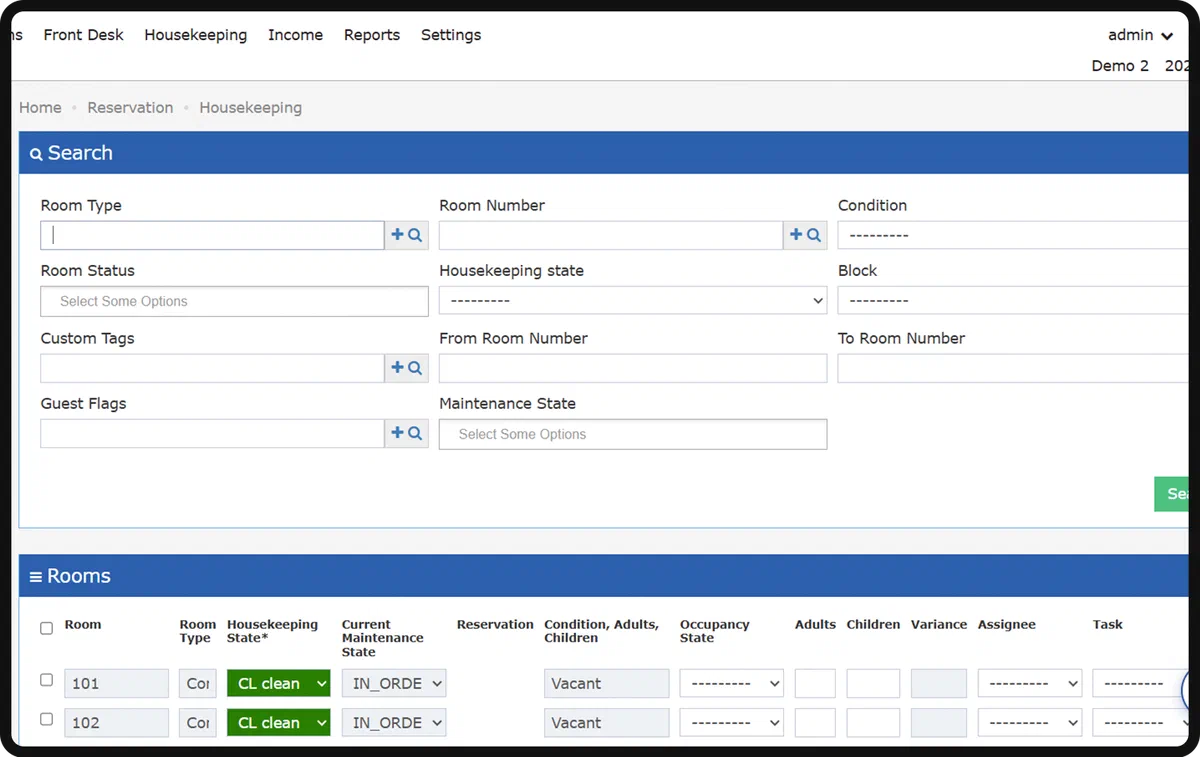
Task: Open the Housekeeping menu in top bar
Action: [196, 35]
